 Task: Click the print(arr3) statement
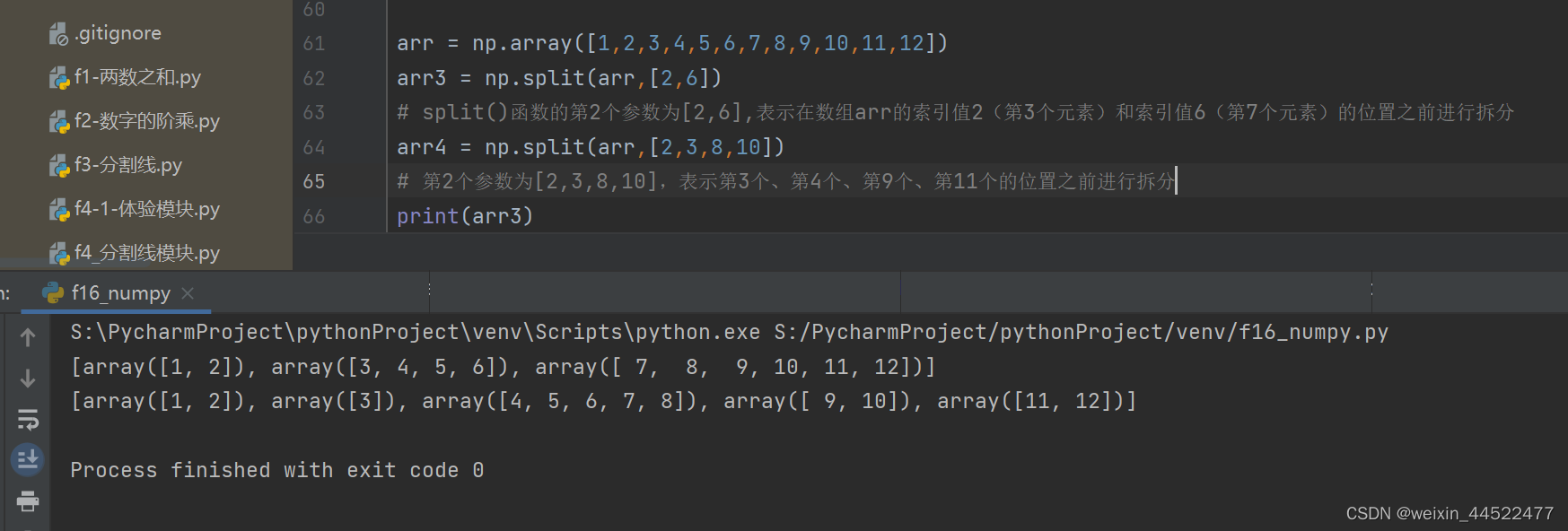click(x=465, y=216)
